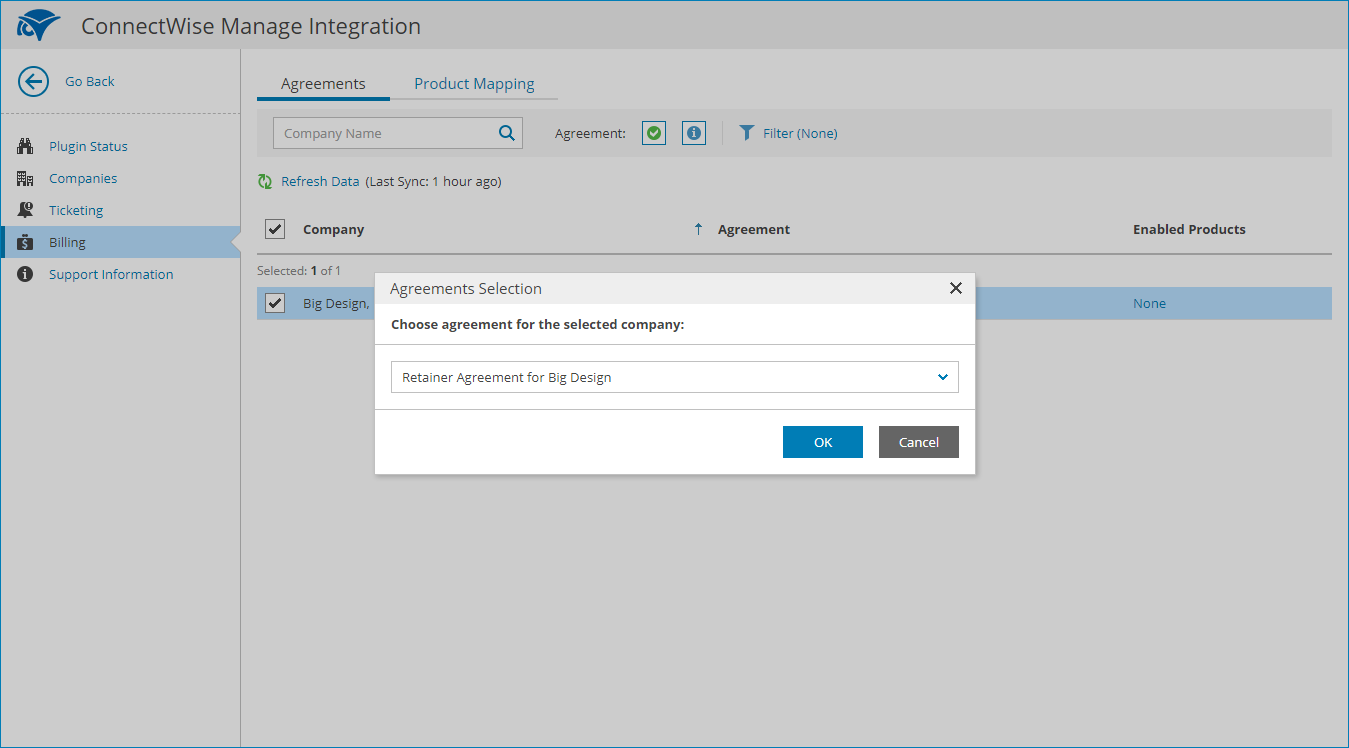Sort by the Company column arrow
1349x748 pixels.
click(698, 229)
